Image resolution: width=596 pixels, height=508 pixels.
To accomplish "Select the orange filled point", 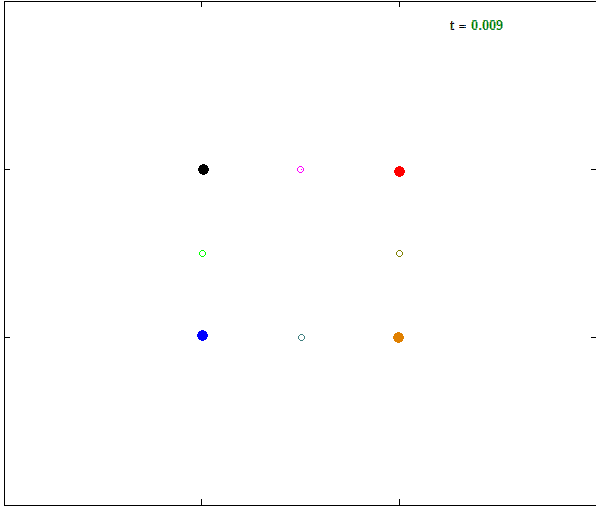I will pyautogui.click(x=398, y=338).
